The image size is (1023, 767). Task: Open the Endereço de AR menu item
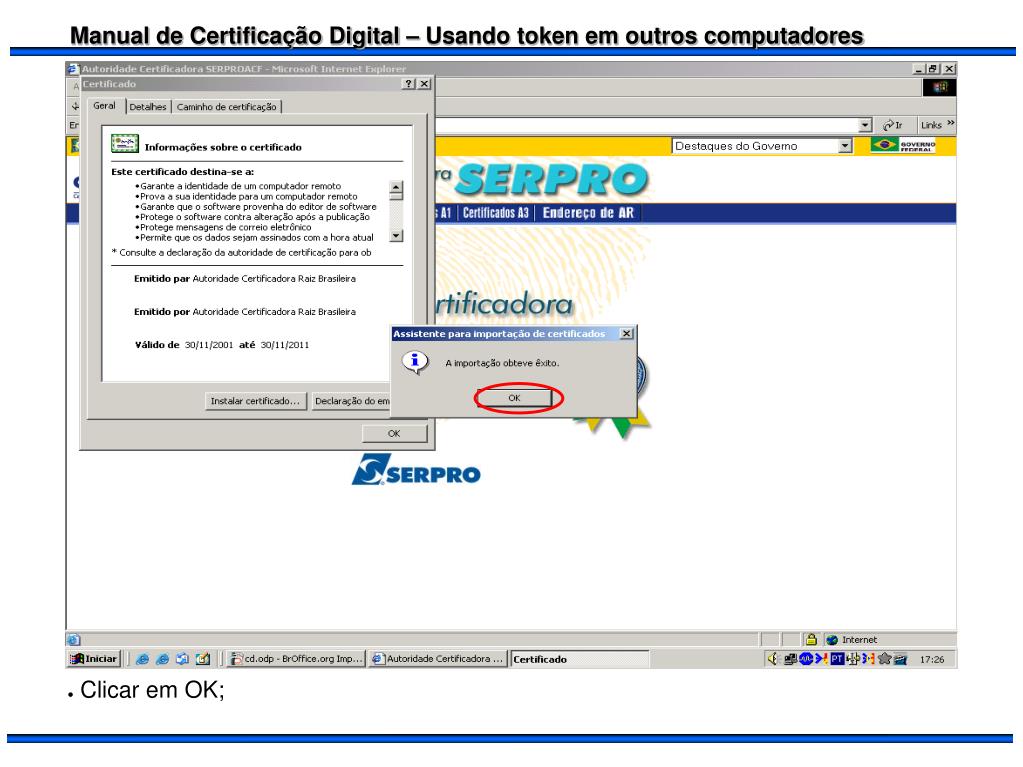coord(588,213)
